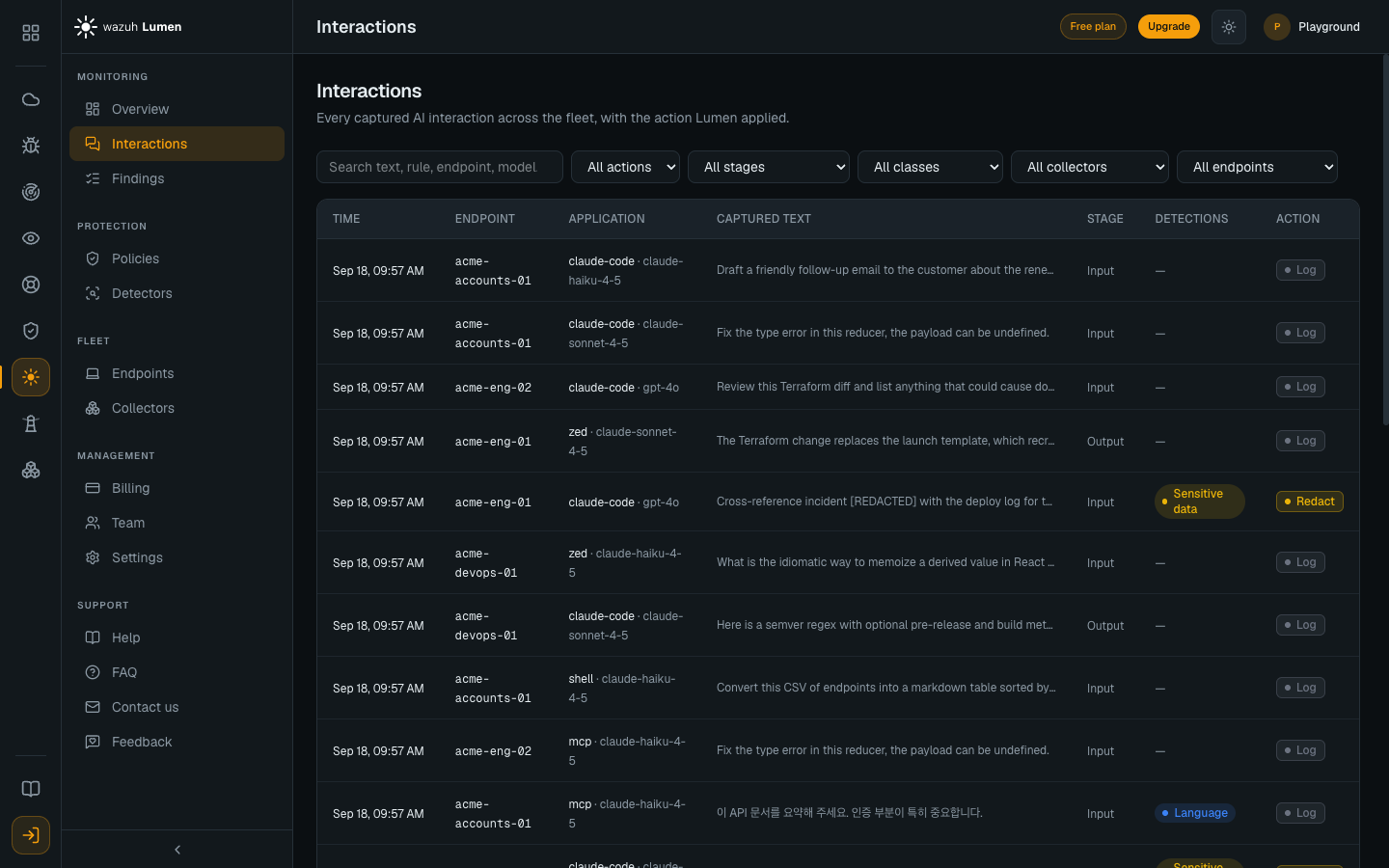
Task: Expand the All collectors filter
Action: pos(1090,167)
